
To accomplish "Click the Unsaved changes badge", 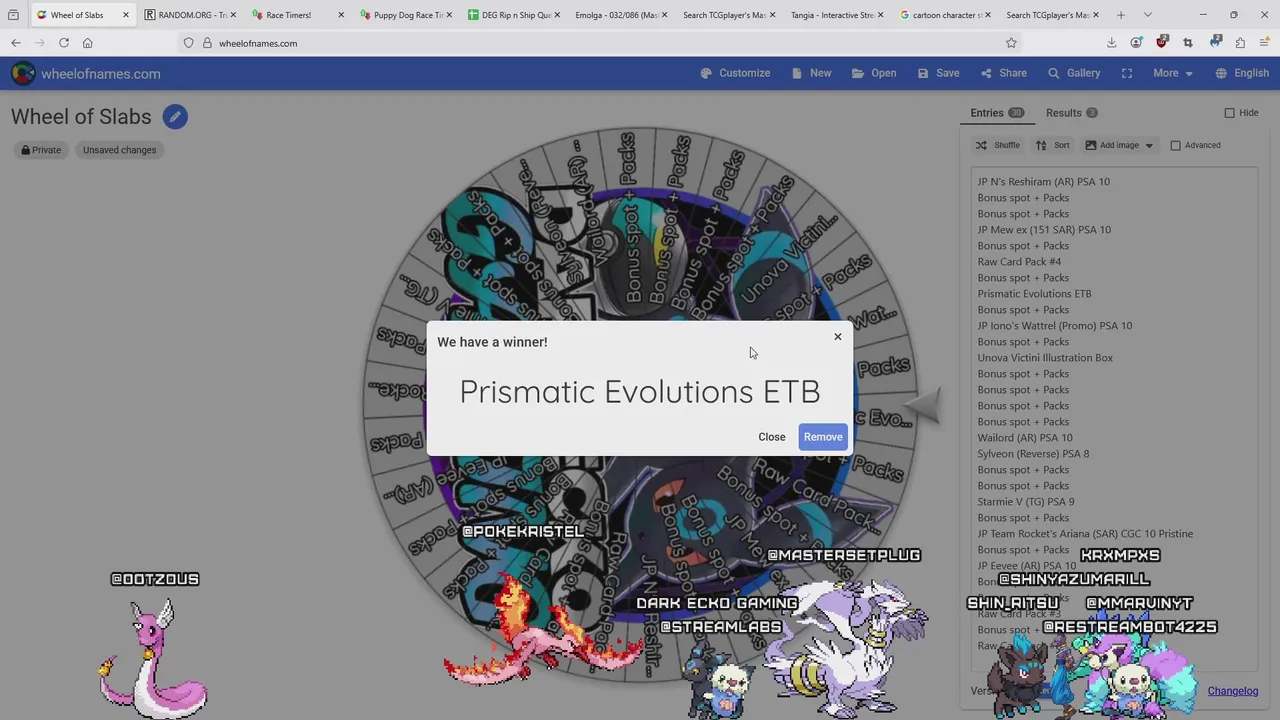I will point(119,150).
